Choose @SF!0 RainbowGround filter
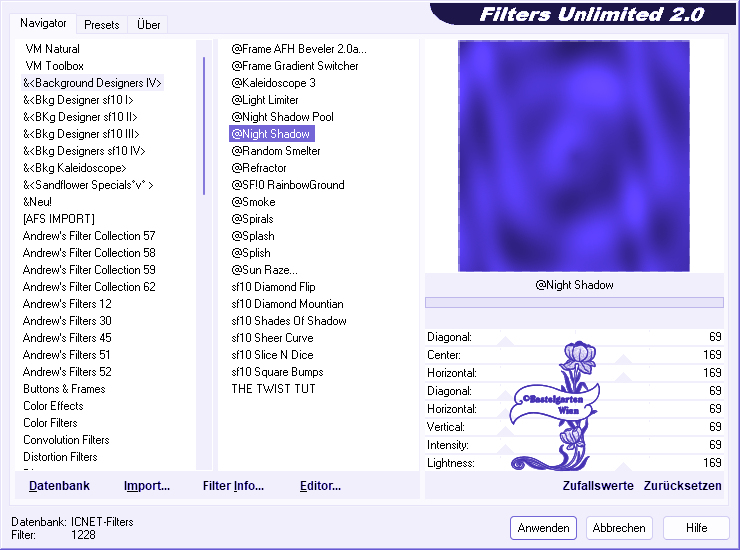 pyautogui.click(x=288, y=185)
